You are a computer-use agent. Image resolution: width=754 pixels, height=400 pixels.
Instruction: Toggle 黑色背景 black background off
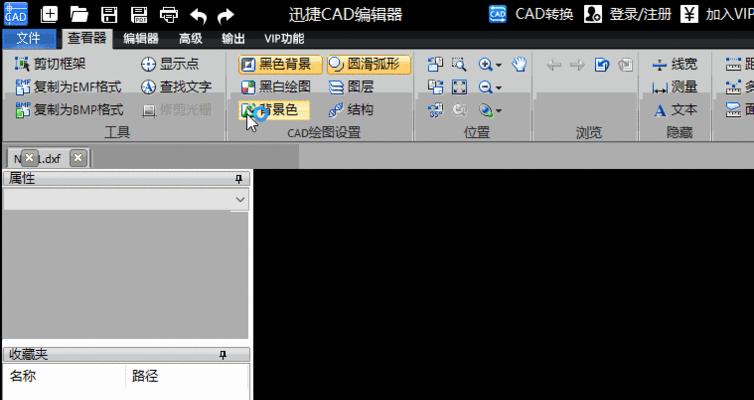pyautogui.click(x=280, y=64)
